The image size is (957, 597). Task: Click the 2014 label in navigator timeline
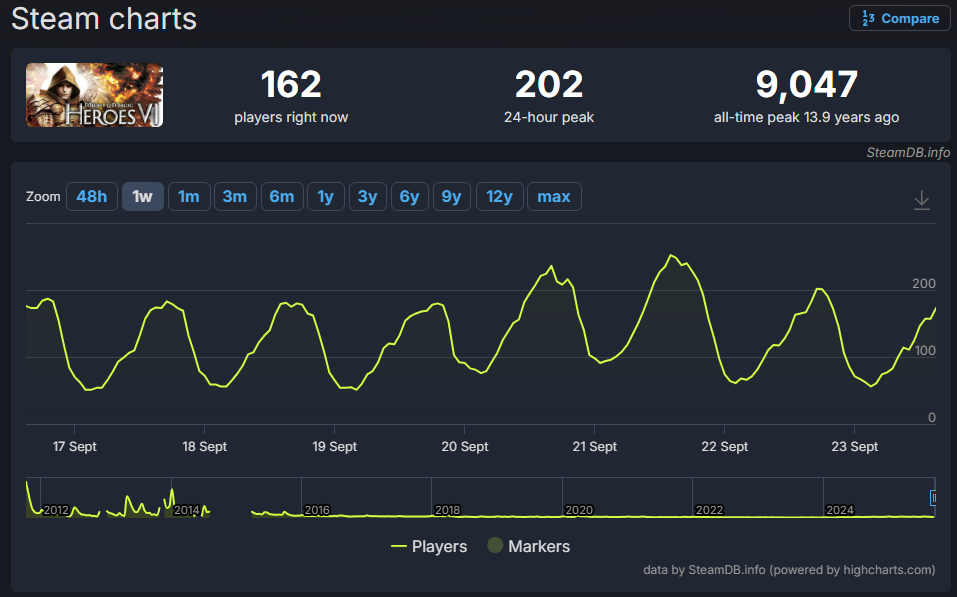click(186, 510)
